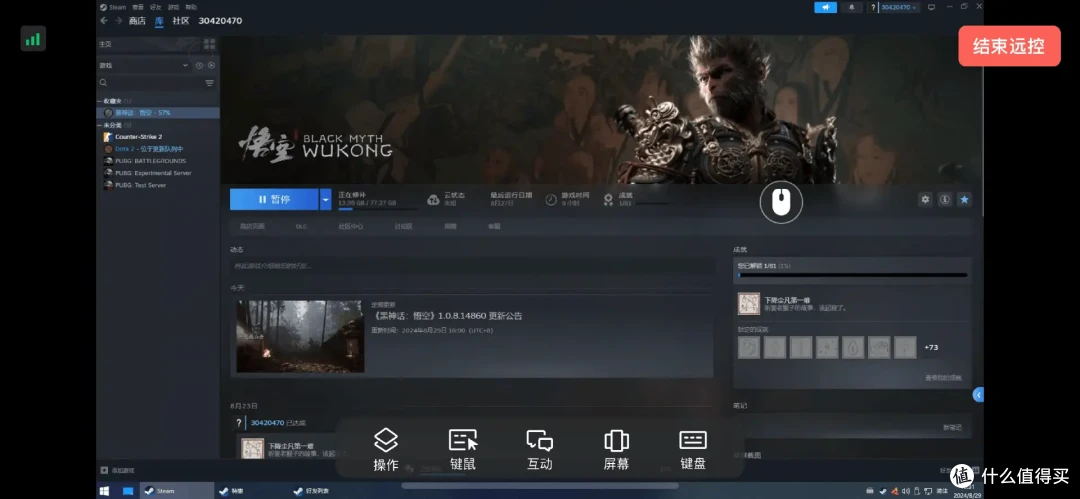Go back with the Steam back arrow
The width and height of the screenshot is (1080, 499).
click(104, 21)
